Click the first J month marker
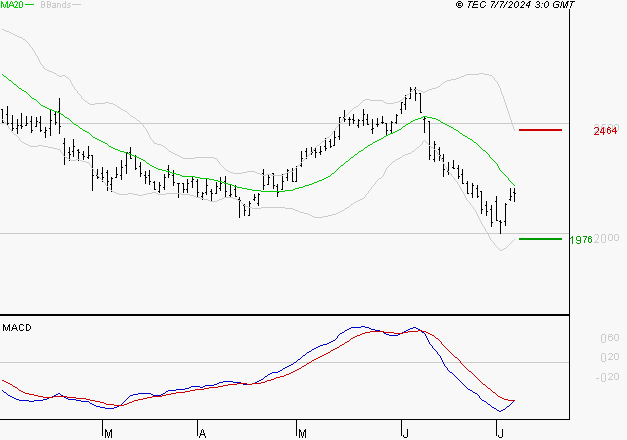Screen dimensions: 627x440 (405, 434)
